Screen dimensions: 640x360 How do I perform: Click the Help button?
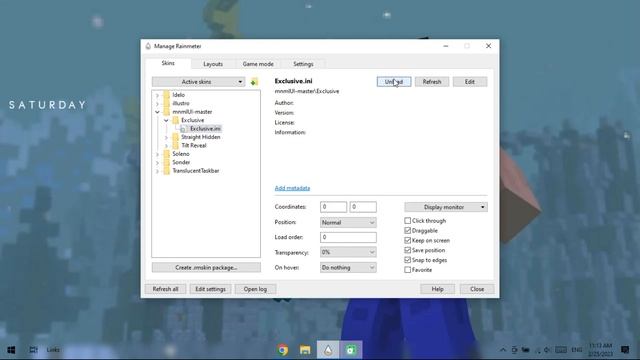click(438, 289)
